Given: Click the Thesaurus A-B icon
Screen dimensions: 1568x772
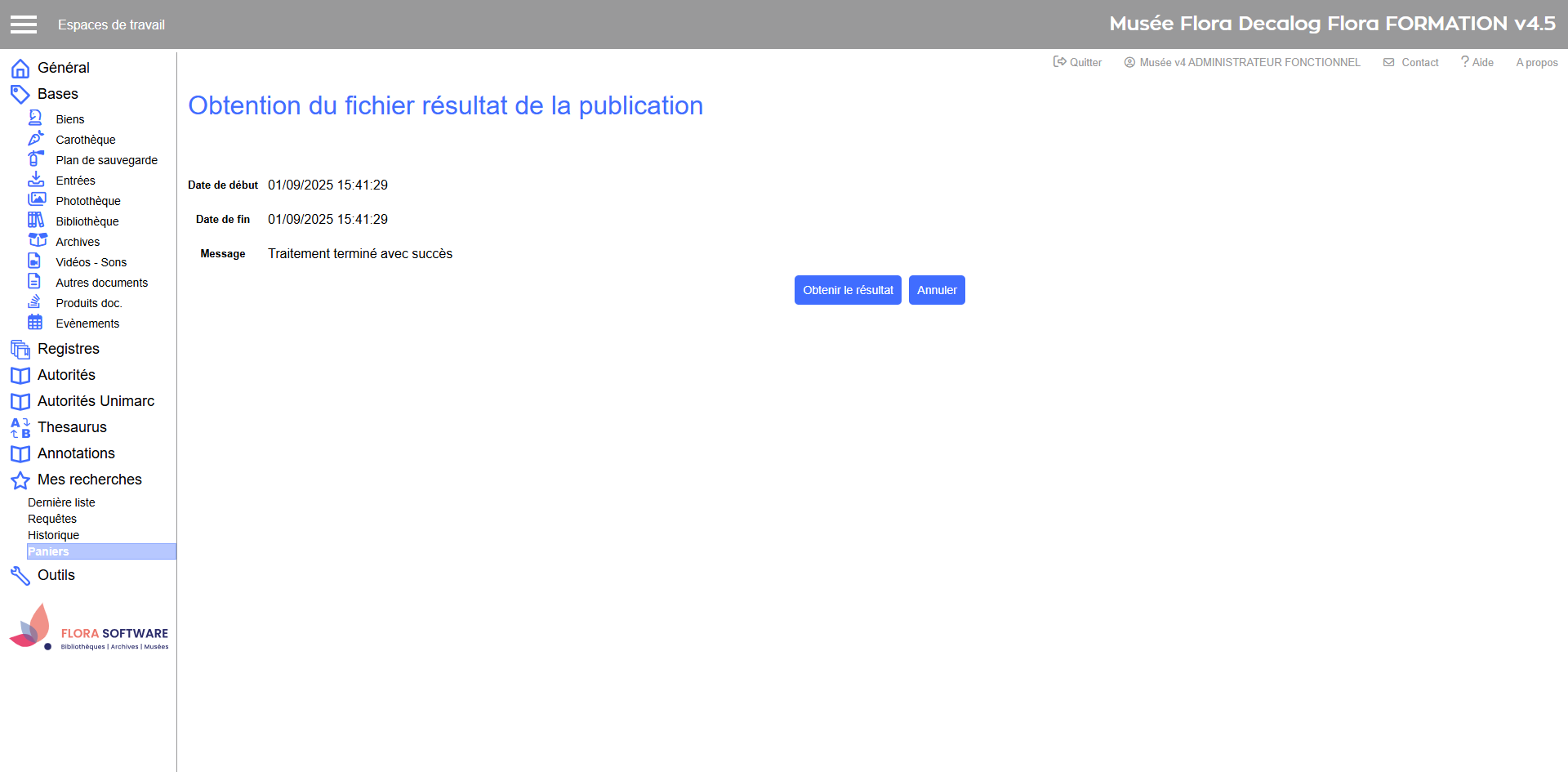Looking at the screenshot, I should [20, 428].
